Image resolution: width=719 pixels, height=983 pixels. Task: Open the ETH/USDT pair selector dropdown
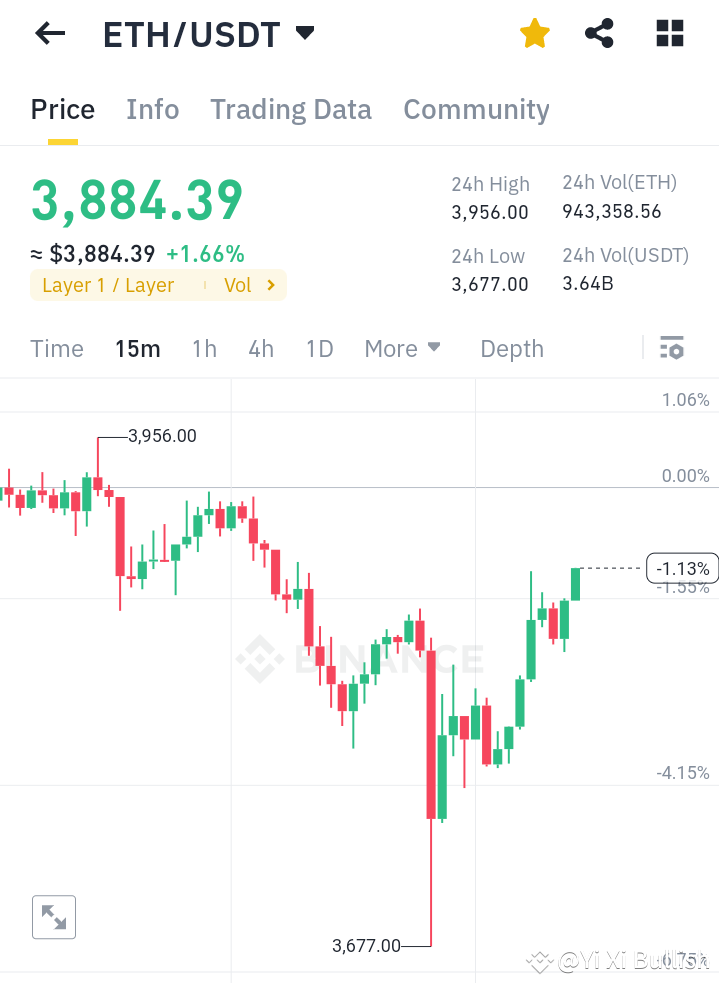304,33
